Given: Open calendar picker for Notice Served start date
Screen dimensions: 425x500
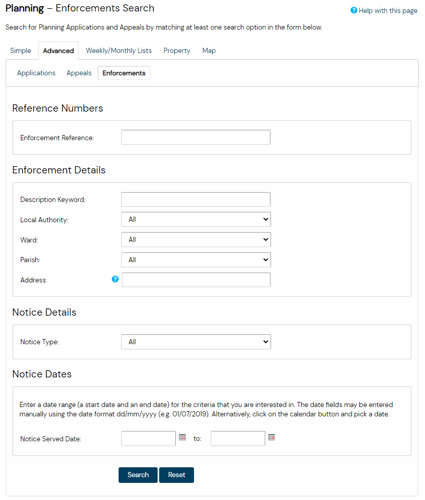Looking at the screenshot, I should [182, 437].
